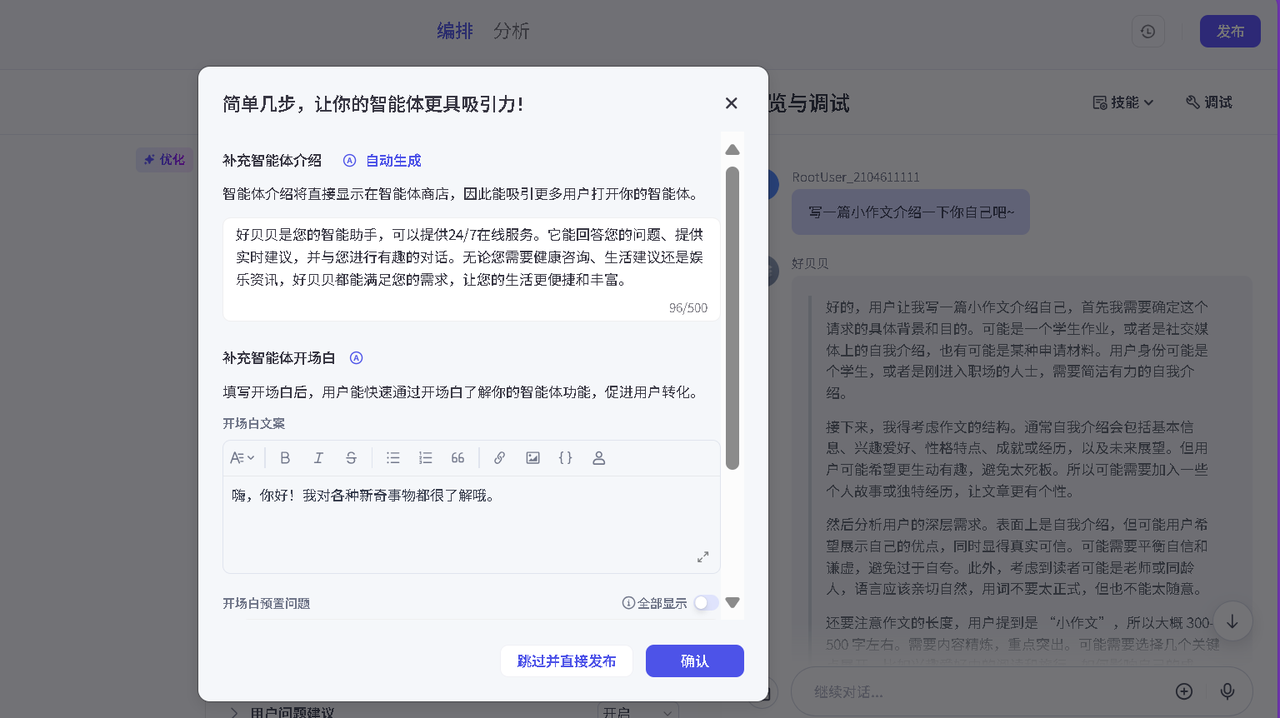Open the 技能 dropdown
This screenshot has width=1280, height=718.
coord(1123,102)
